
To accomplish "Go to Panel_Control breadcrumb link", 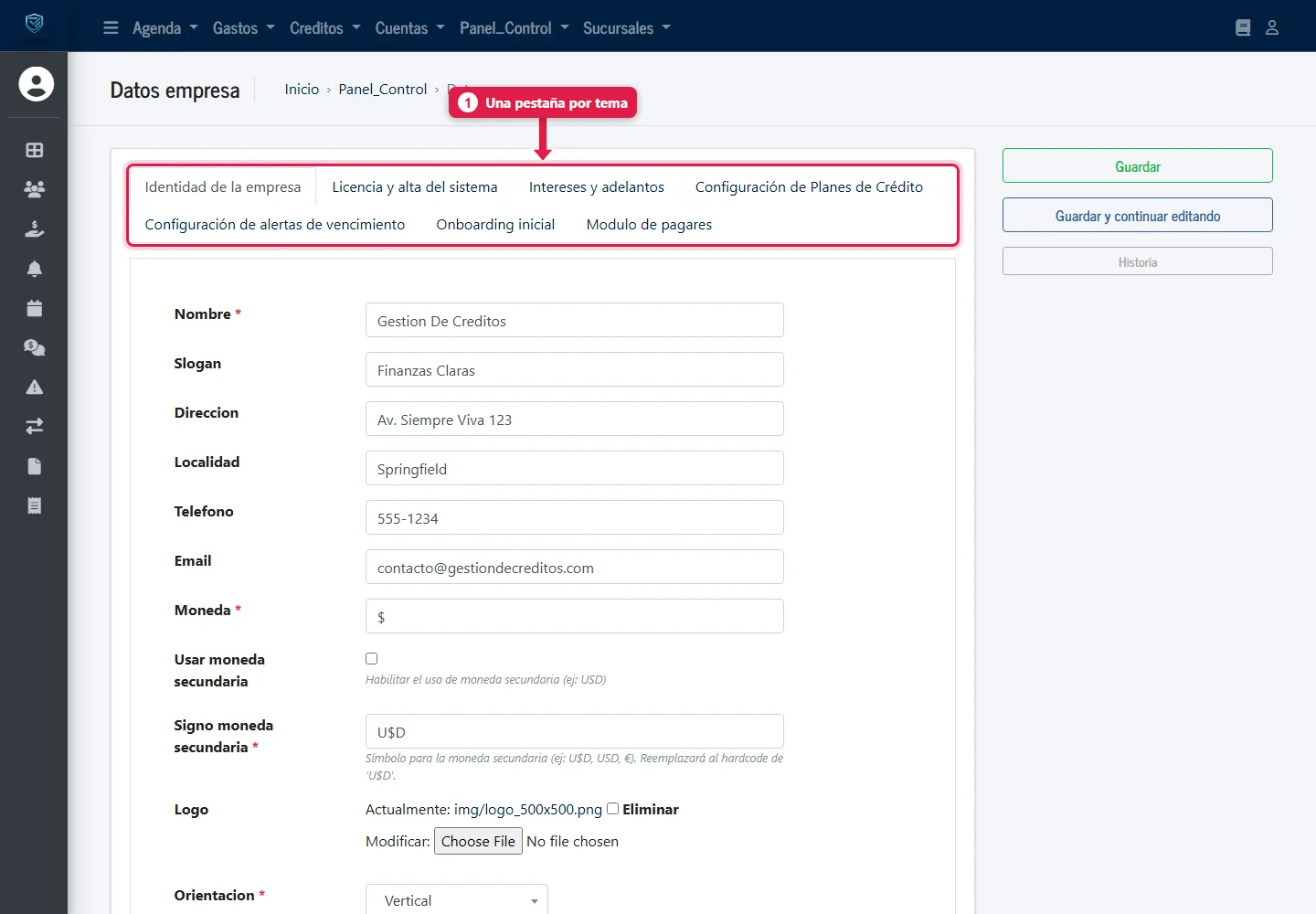I will point(383,89).
